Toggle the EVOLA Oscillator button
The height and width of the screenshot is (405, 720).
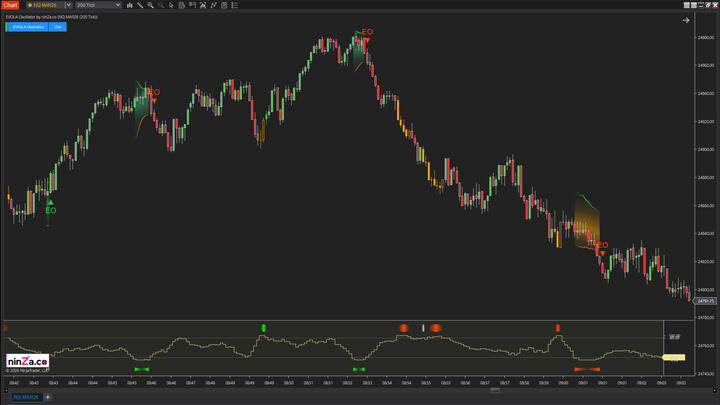point(26,27)
